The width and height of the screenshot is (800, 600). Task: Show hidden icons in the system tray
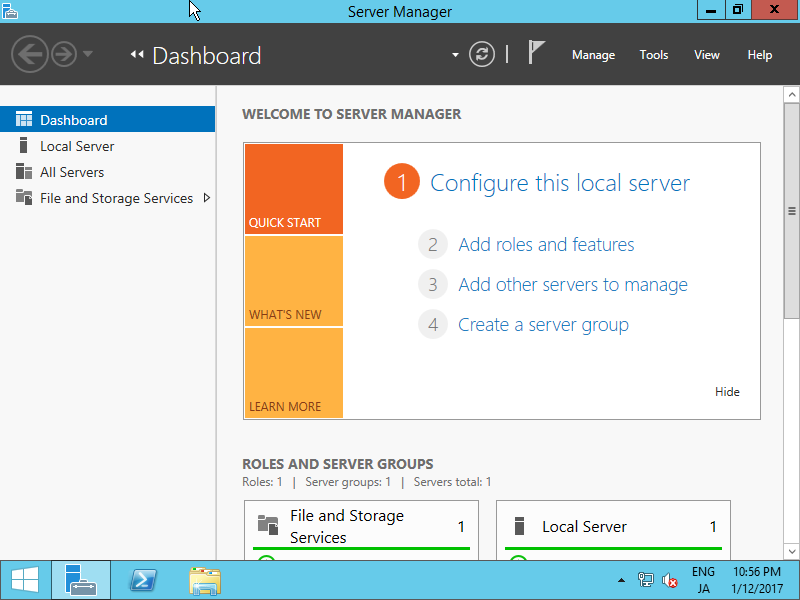pyautogui.click(x=621, y=580)
